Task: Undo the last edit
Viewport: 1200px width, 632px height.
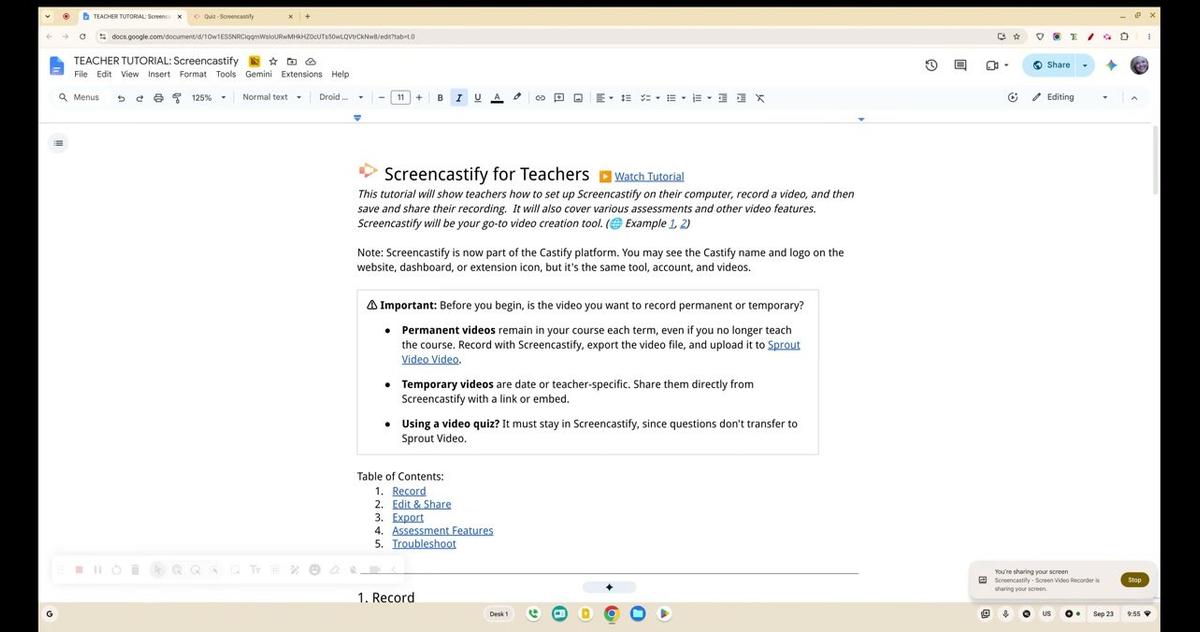Action: click(x=121, y=98)
